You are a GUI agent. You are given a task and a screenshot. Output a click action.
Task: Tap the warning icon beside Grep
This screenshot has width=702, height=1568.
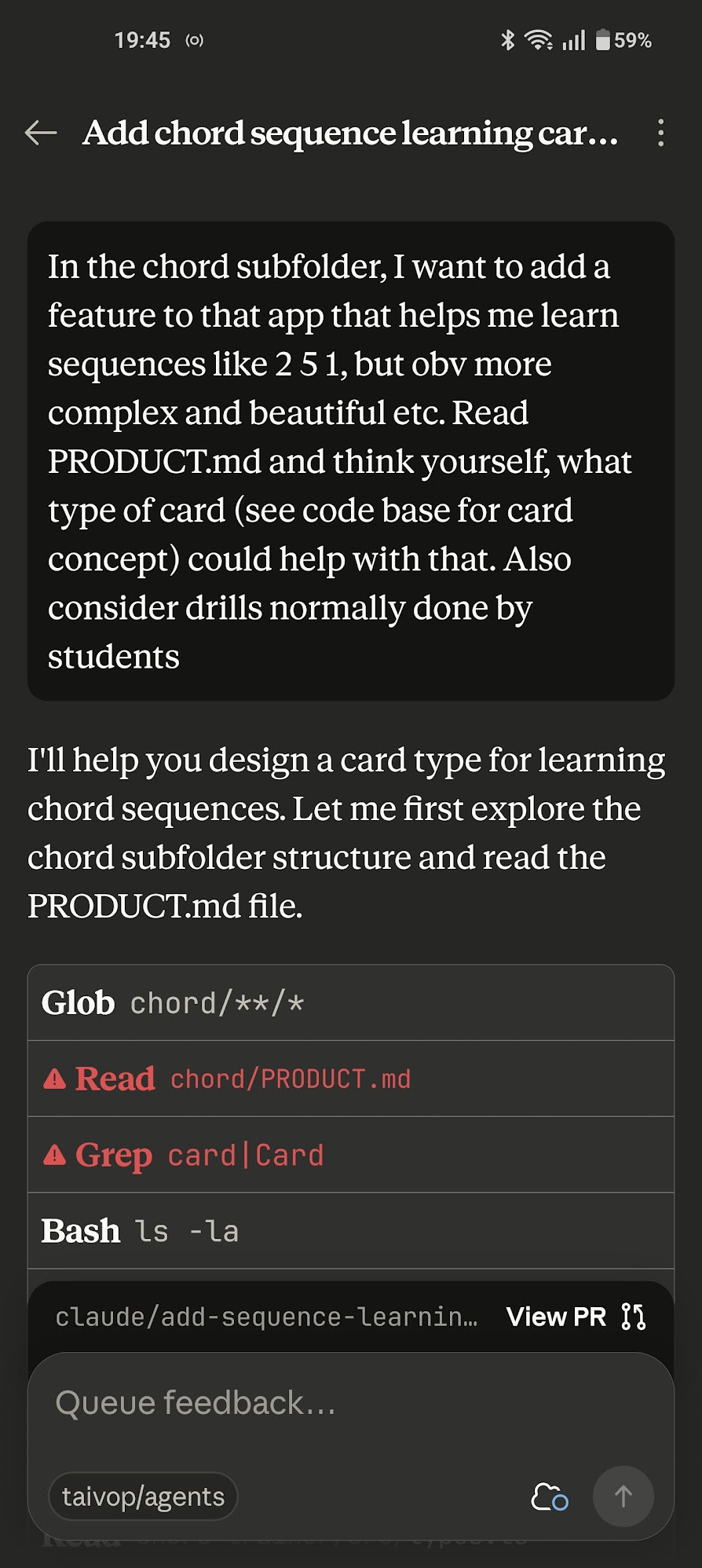click(x=55, y=1155)
